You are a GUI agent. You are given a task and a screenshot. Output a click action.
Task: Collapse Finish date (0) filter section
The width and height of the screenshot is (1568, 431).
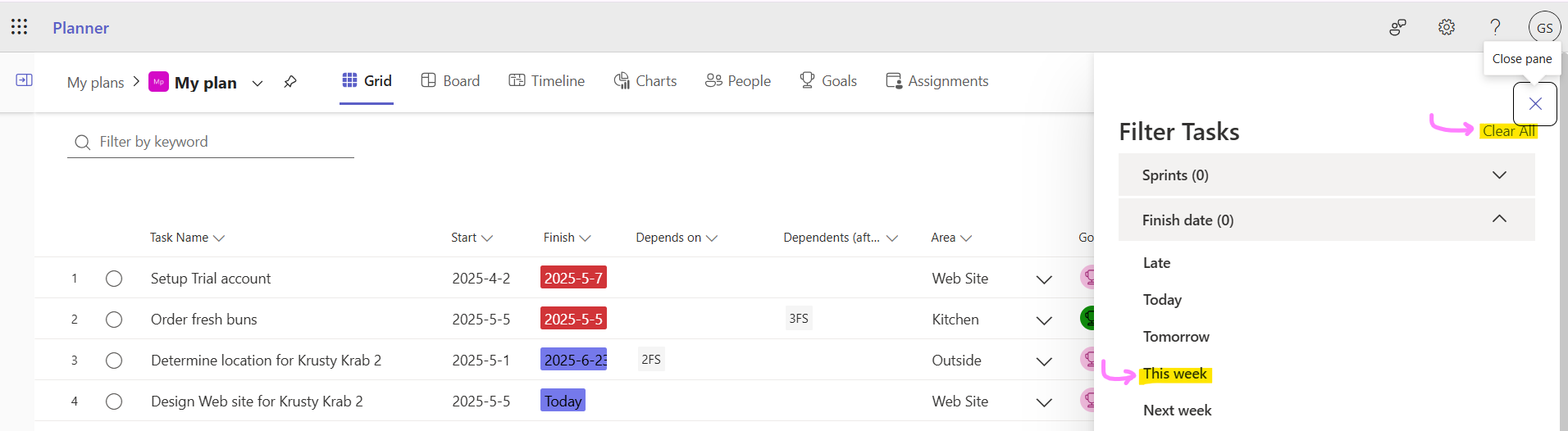pyautogui.click(x=1327, y=220)
